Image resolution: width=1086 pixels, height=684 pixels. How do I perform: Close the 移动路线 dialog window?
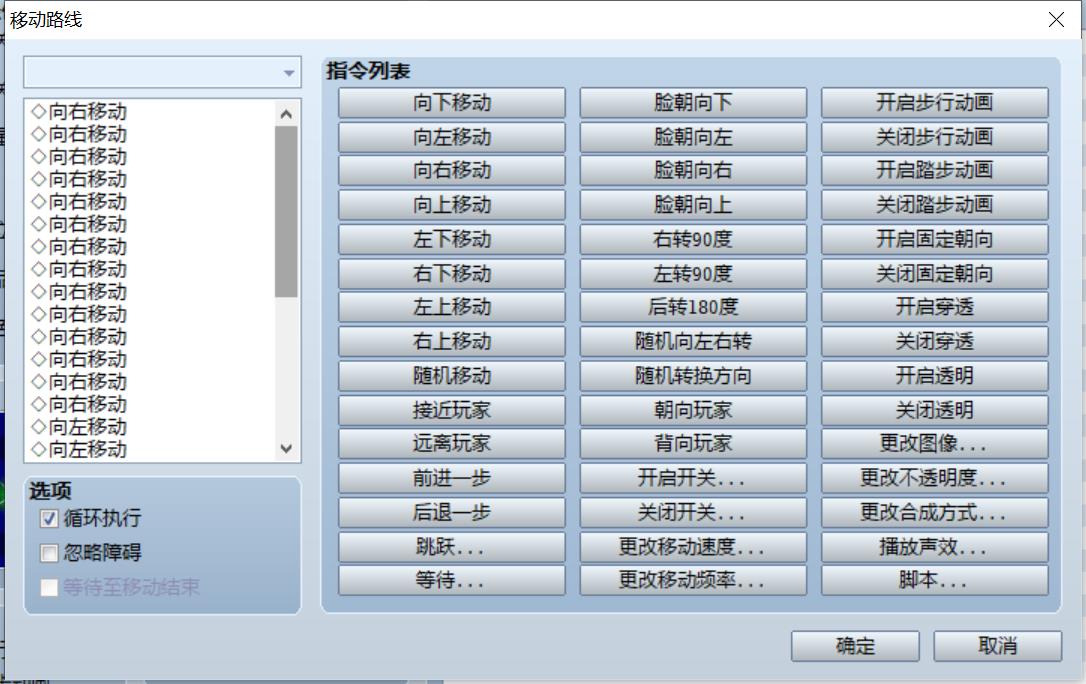point(1056,19)
